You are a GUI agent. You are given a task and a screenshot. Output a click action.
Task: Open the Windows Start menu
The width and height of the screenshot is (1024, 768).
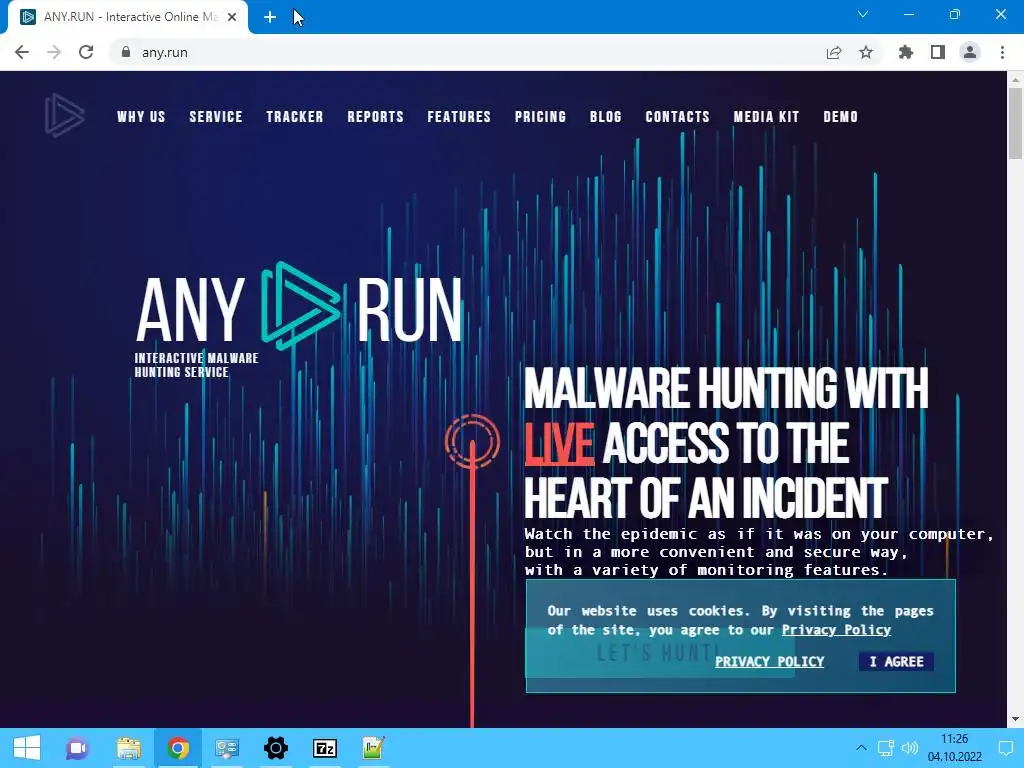point(27,748)
